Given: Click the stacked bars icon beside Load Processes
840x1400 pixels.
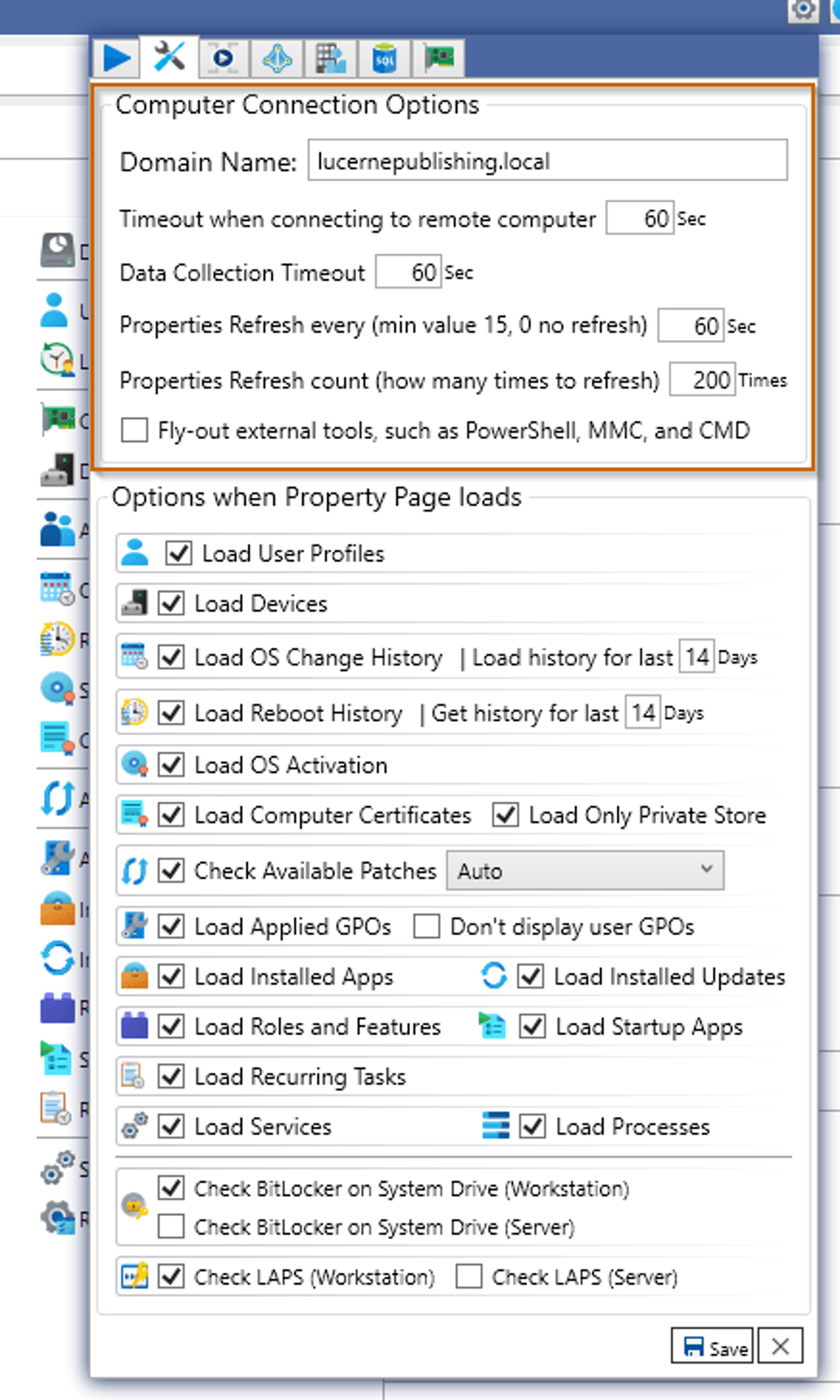Looking at the screenshot, I should pyautogui.click(x=496, y=1125).
